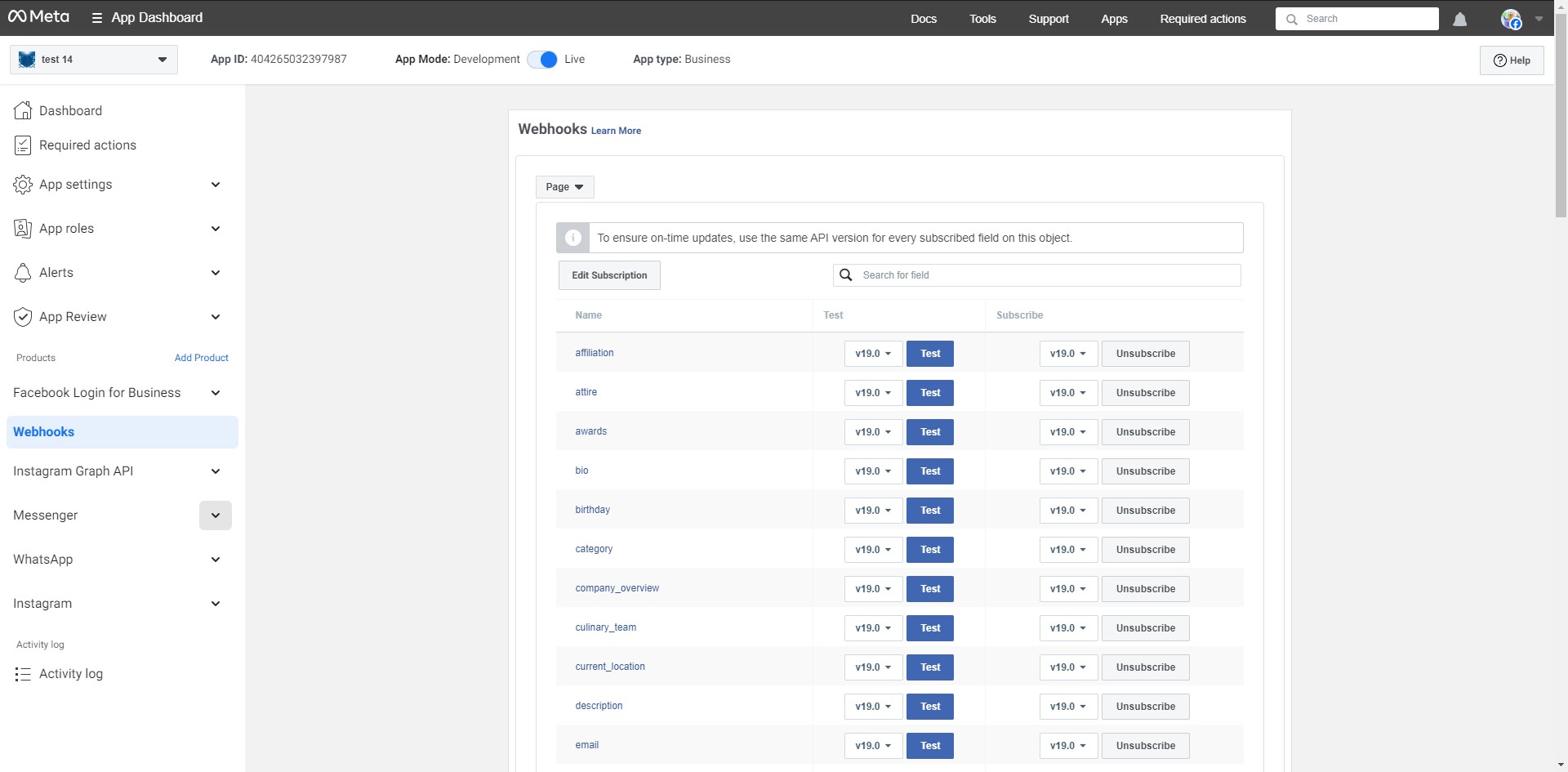This screenshot has width=1568, height=772.
Task: Click the Activity log list icon
Action: 23,674
